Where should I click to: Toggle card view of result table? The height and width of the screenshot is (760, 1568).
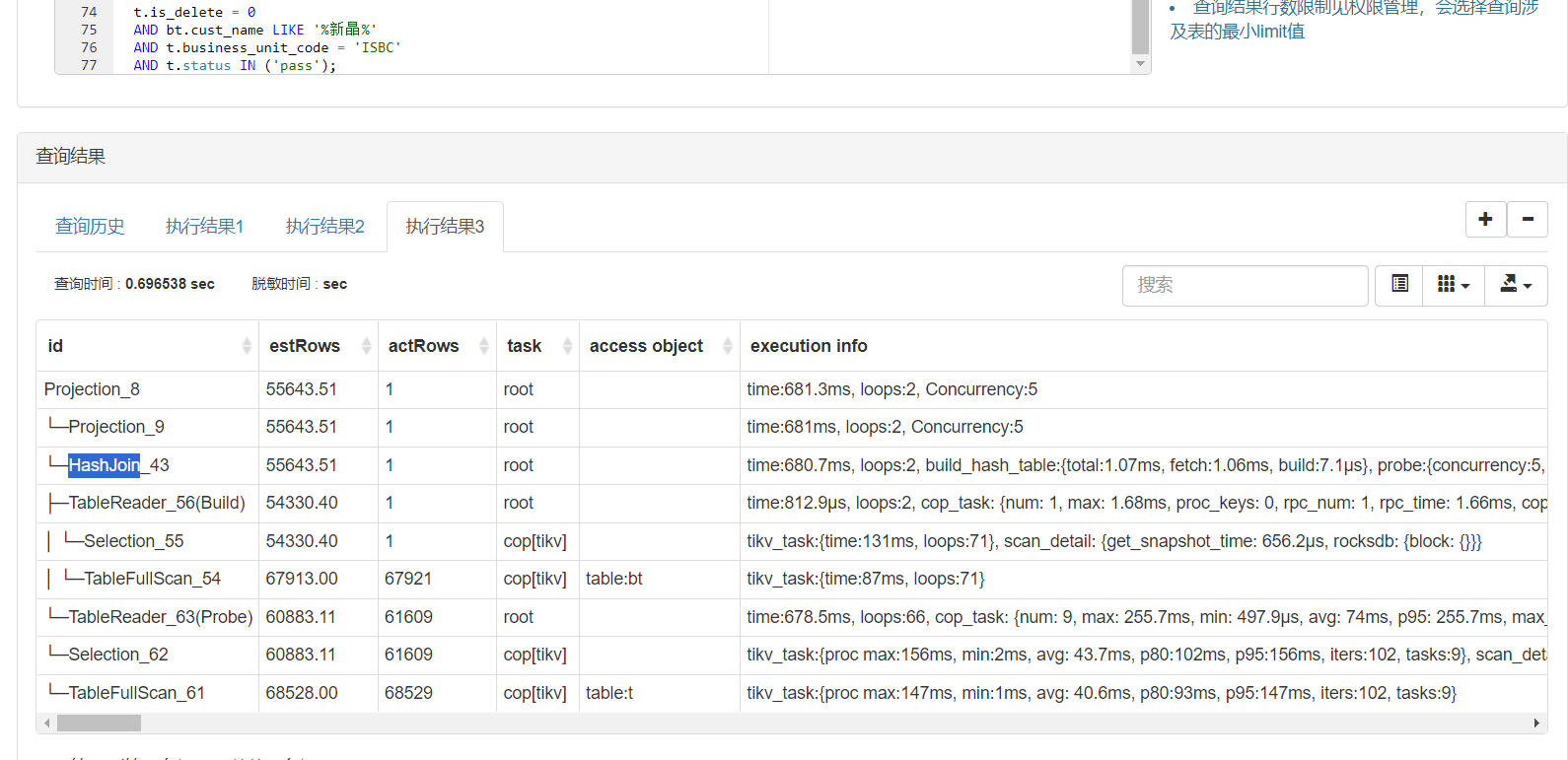pyautogui.click(x=1399, y=285)
